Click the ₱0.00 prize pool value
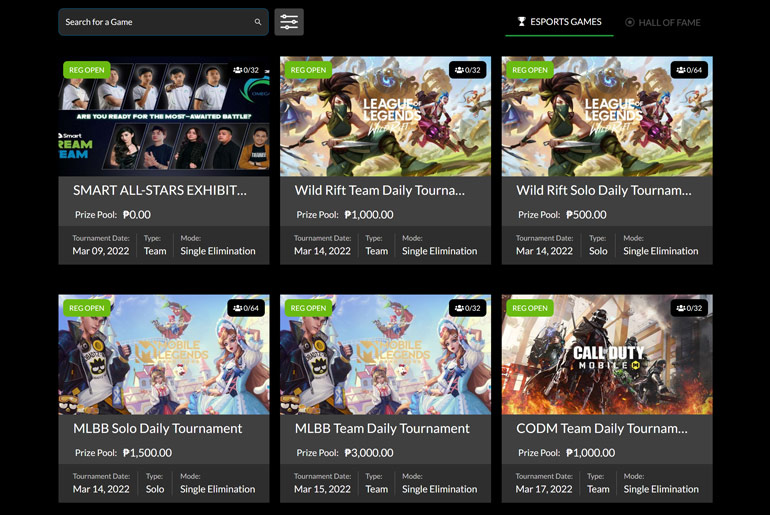Viewport: 770px width, 515px height. coord(137,215)
